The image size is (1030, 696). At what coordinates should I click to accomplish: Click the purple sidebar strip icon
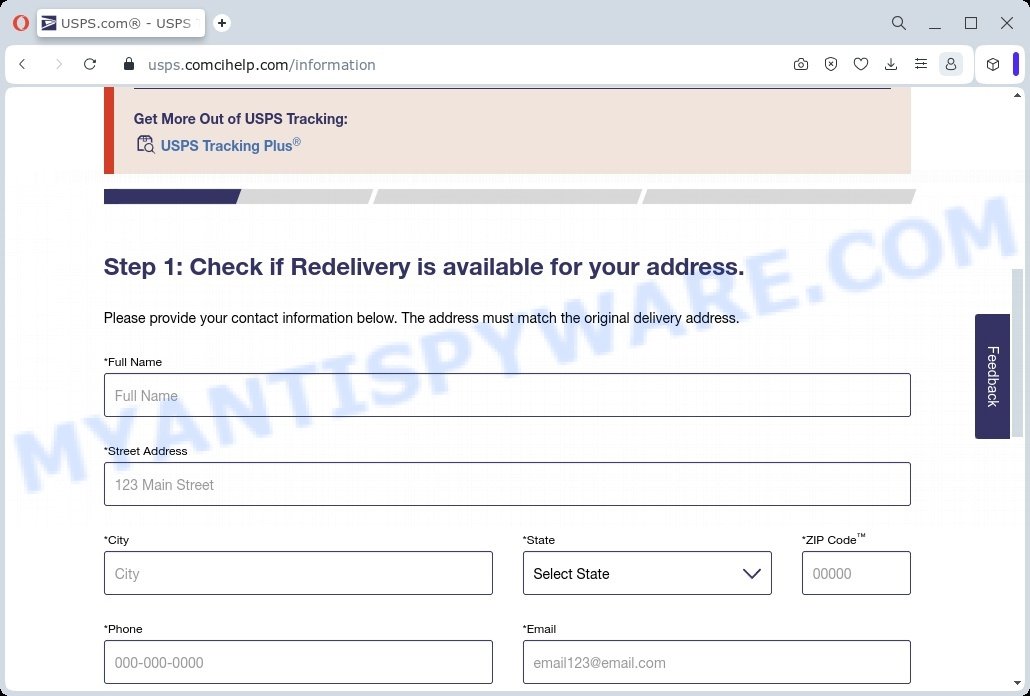[1016, 64]
